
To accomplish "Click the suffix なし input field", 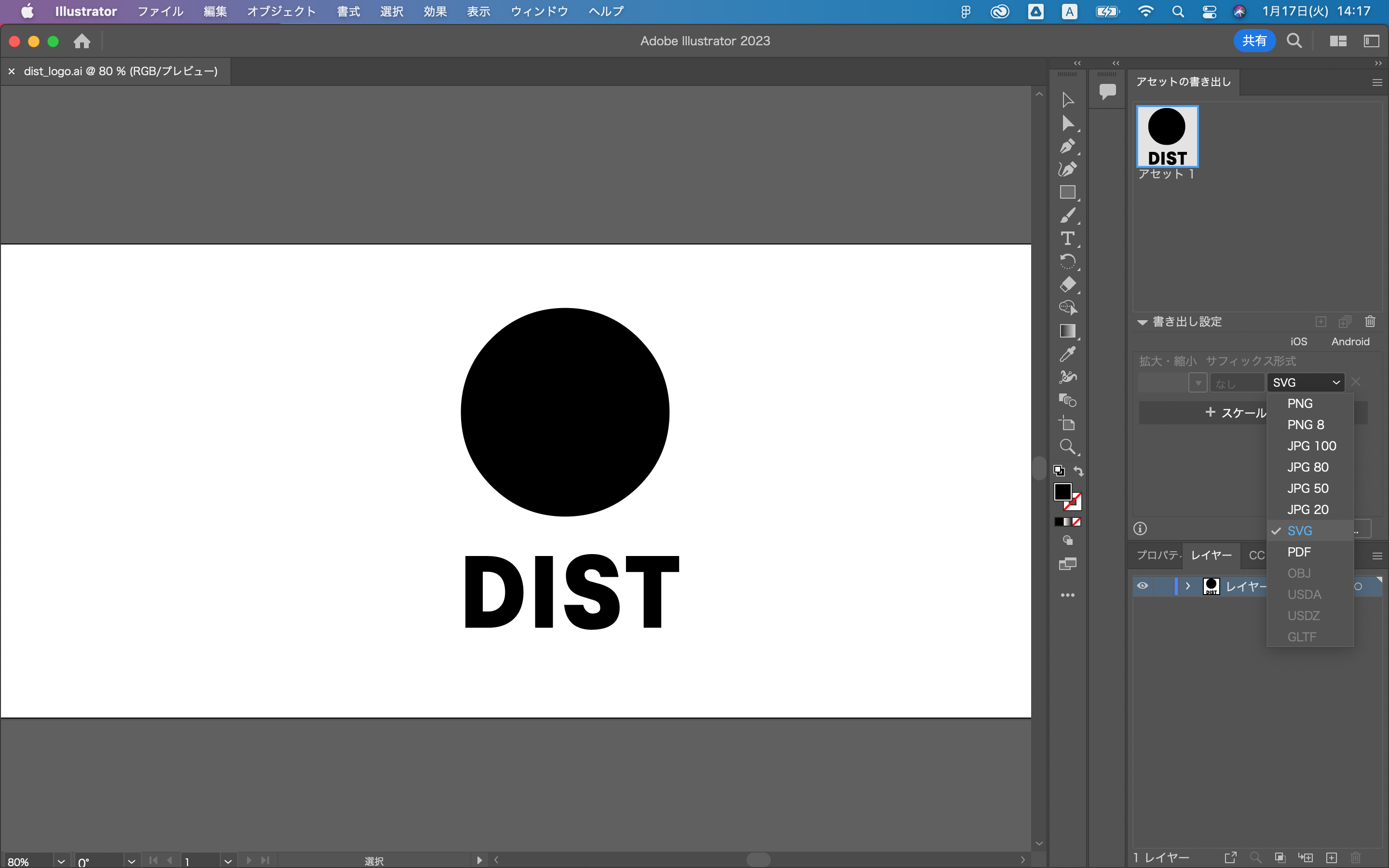I will tap(1236, 383).
